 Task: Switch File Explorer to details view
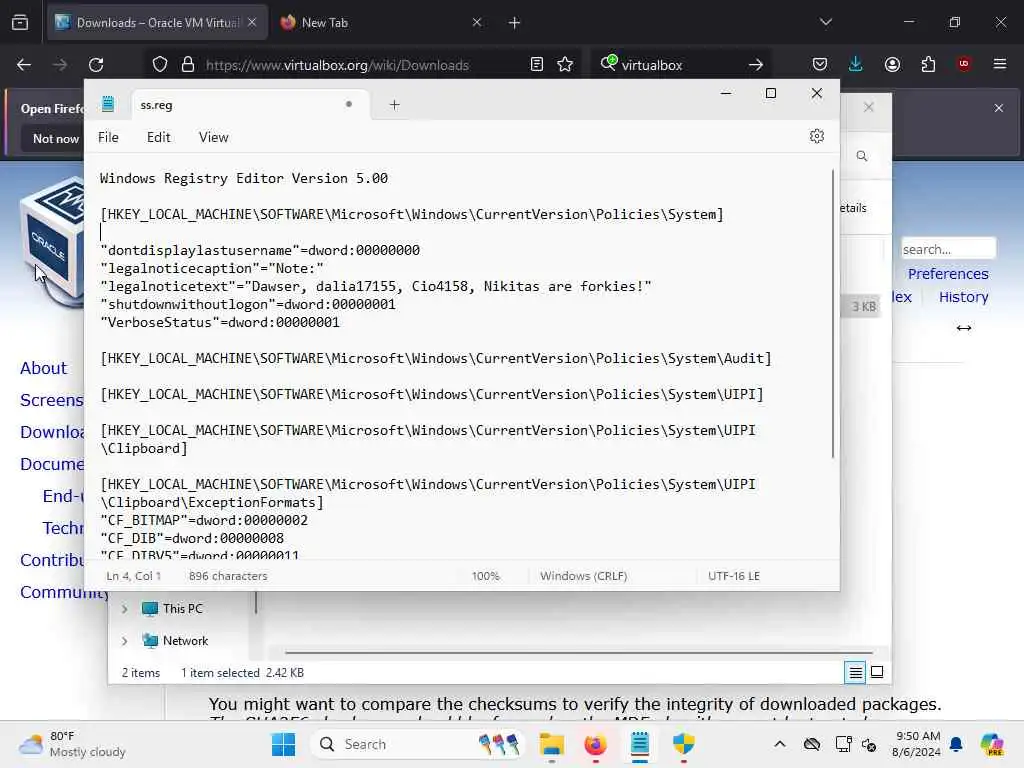tap(856, 672)
